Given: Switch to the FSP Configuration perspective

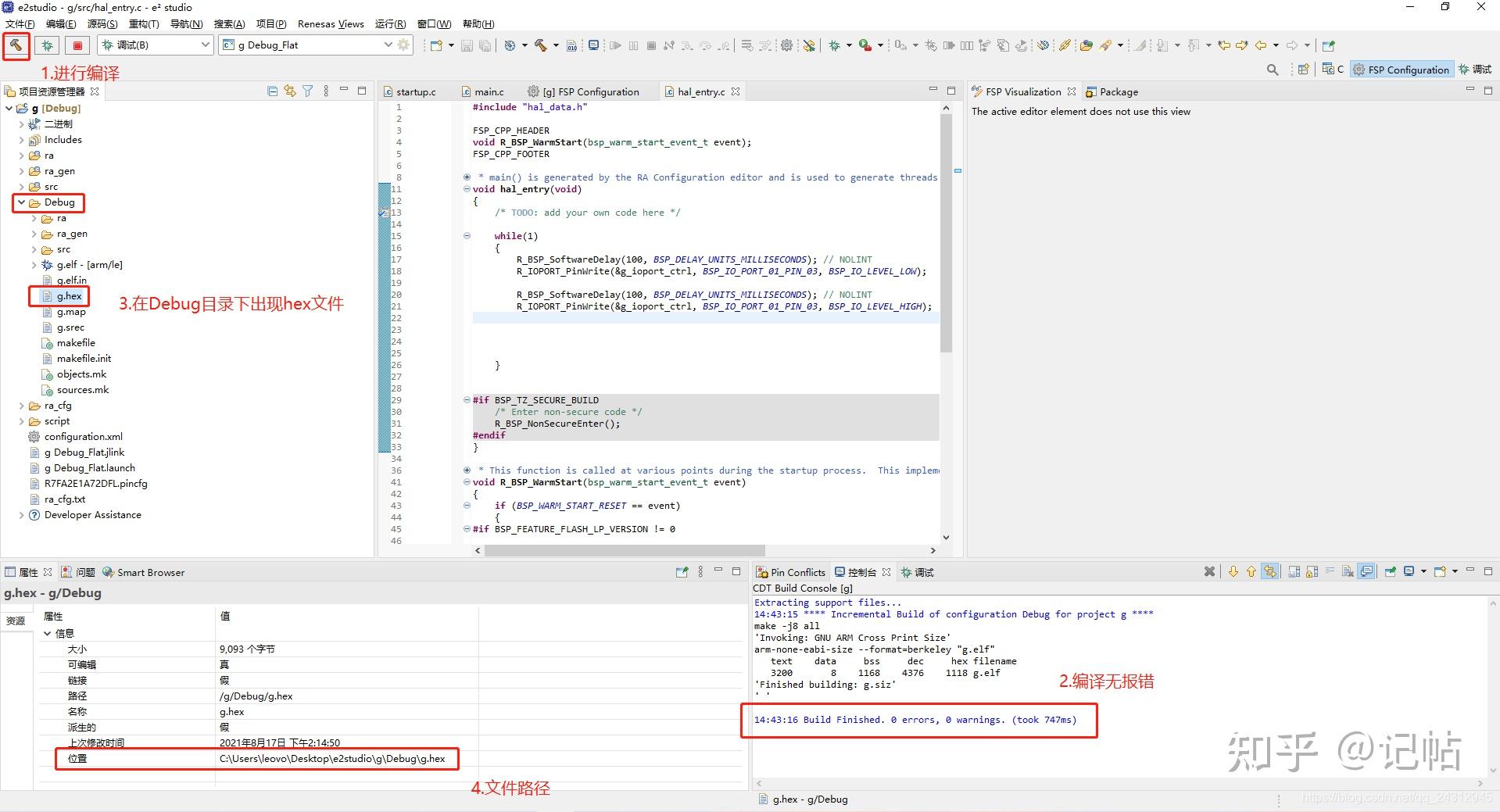Looking at the screenshot, I should [1402, 70].
